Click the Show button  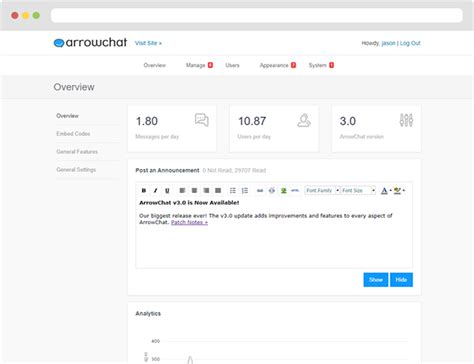tap(376, 280)
